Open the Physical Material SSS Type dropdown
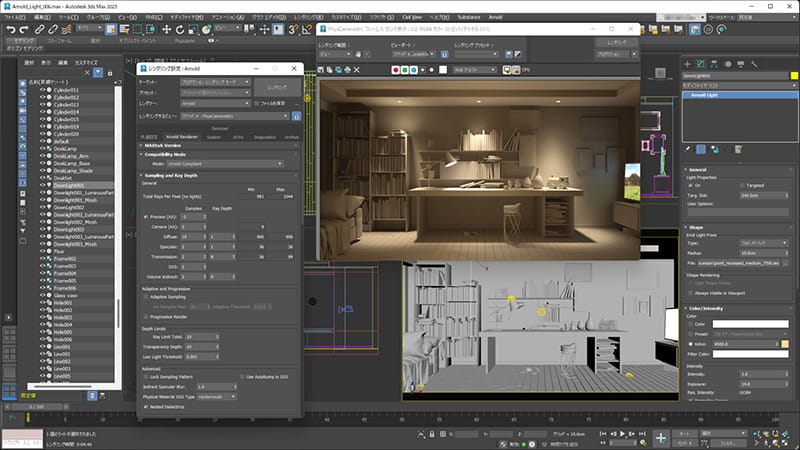800x450 pixels. click(217, 396)
